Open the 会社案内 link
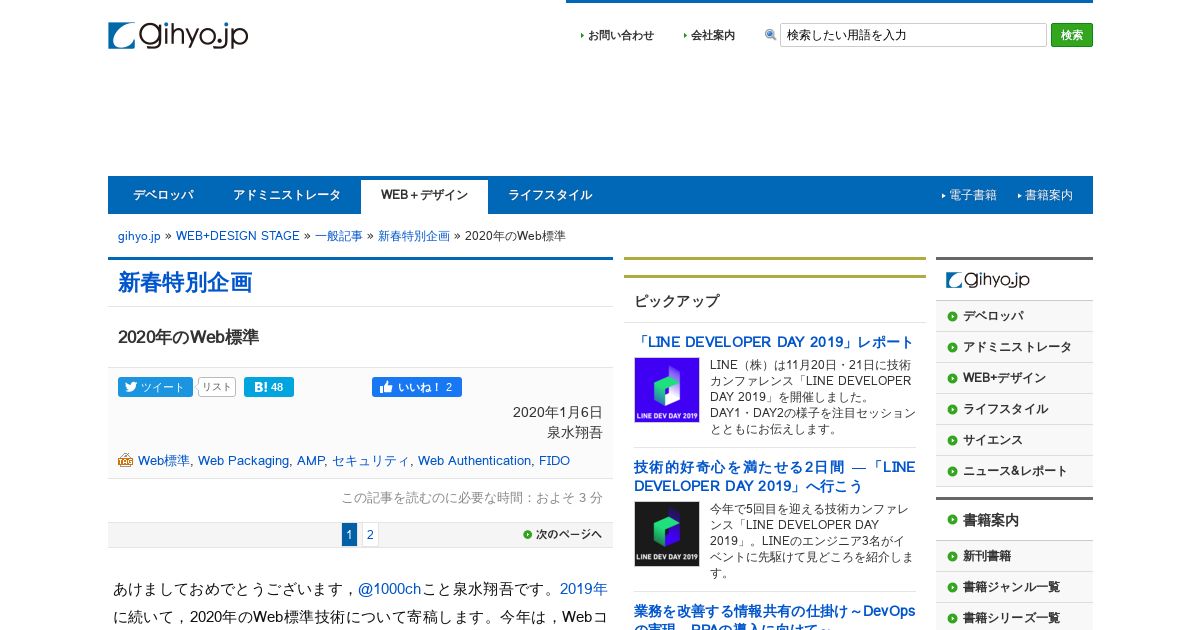The height and width of the screenshot is (630, 1200). [x=713, y=35]
